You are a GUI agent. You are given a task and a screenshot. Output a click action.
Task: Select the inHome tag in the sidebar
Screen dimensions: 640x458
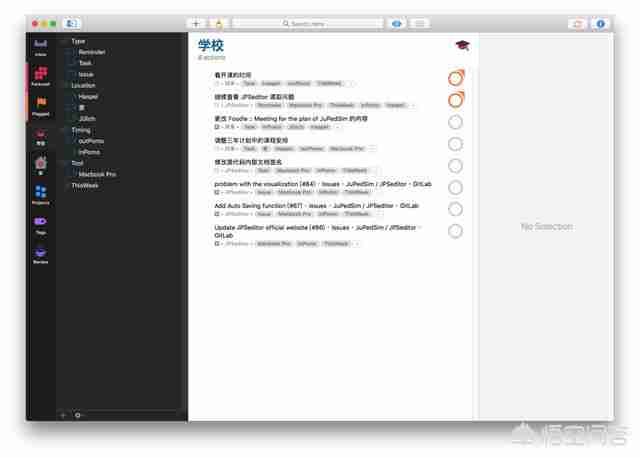(x=89, y=152)
